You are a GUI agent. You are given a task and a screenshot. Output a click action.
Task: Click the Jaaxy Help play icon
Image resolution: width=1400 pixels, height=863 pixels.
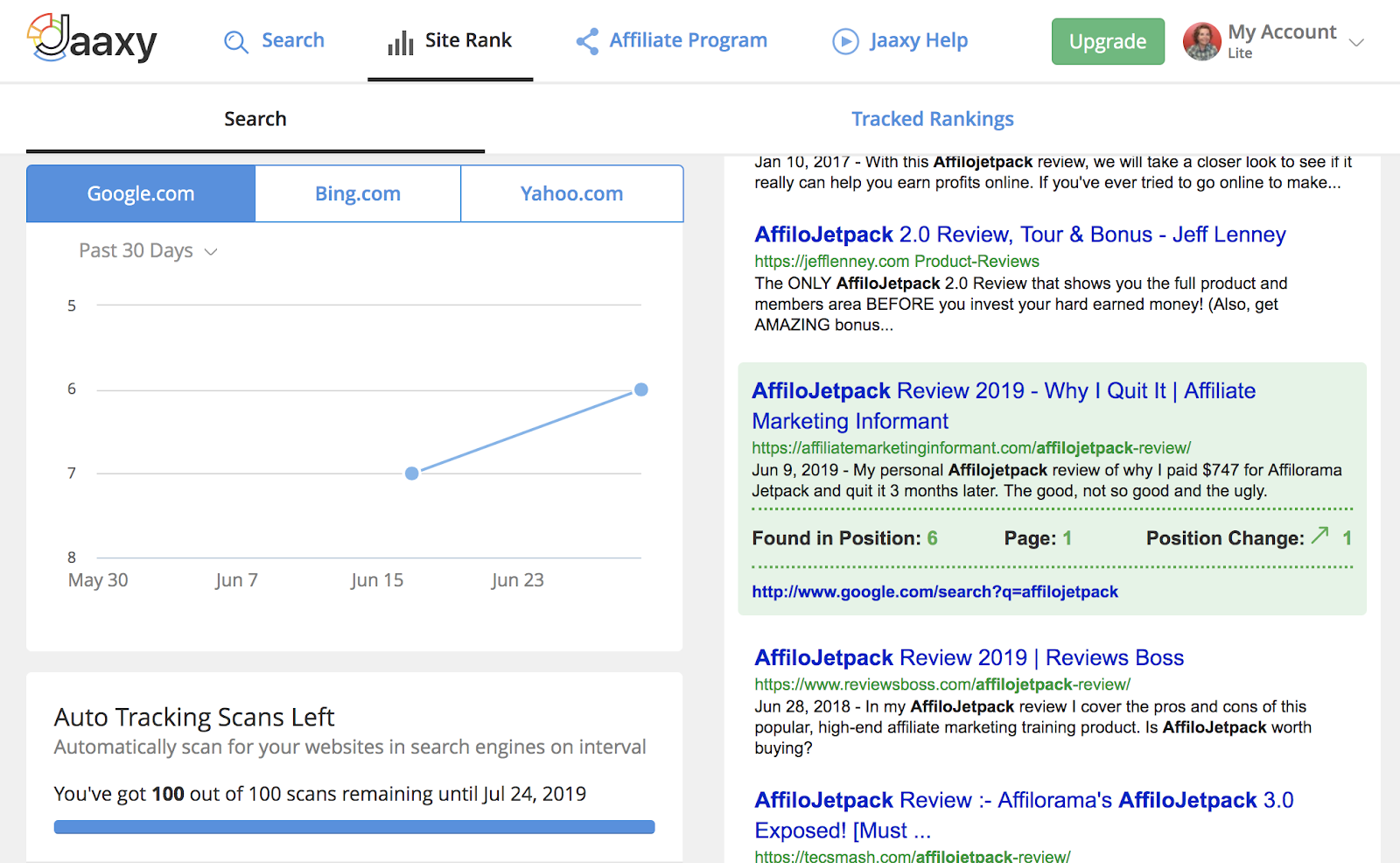[845, 41]
